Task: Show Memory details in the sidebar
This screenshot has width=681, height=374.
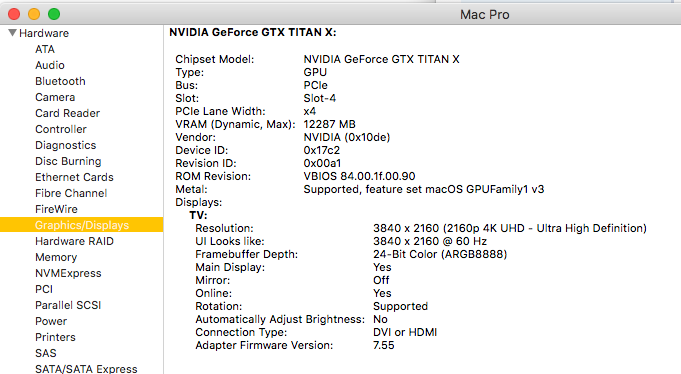Action: click(56, 257)
